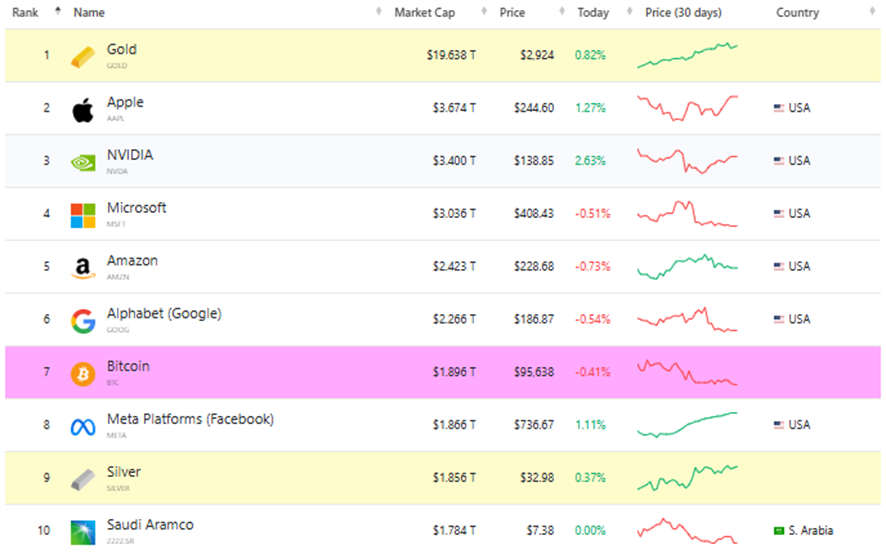Click the Gold bar icon
Screen dimensions: 886x554
(83, 57)
